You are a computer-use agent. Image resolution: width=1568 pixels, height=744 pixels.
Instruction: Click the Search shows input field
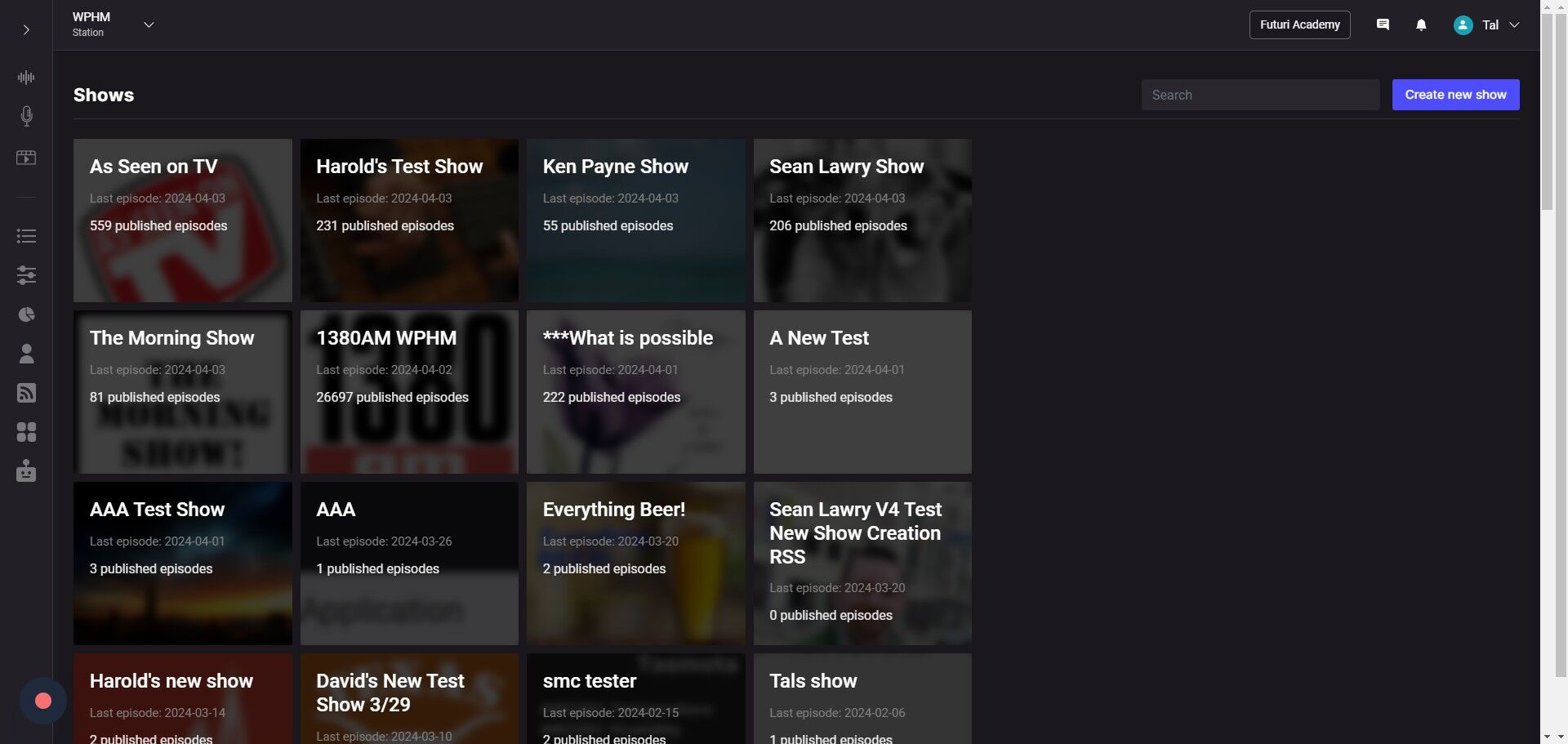1260,95
